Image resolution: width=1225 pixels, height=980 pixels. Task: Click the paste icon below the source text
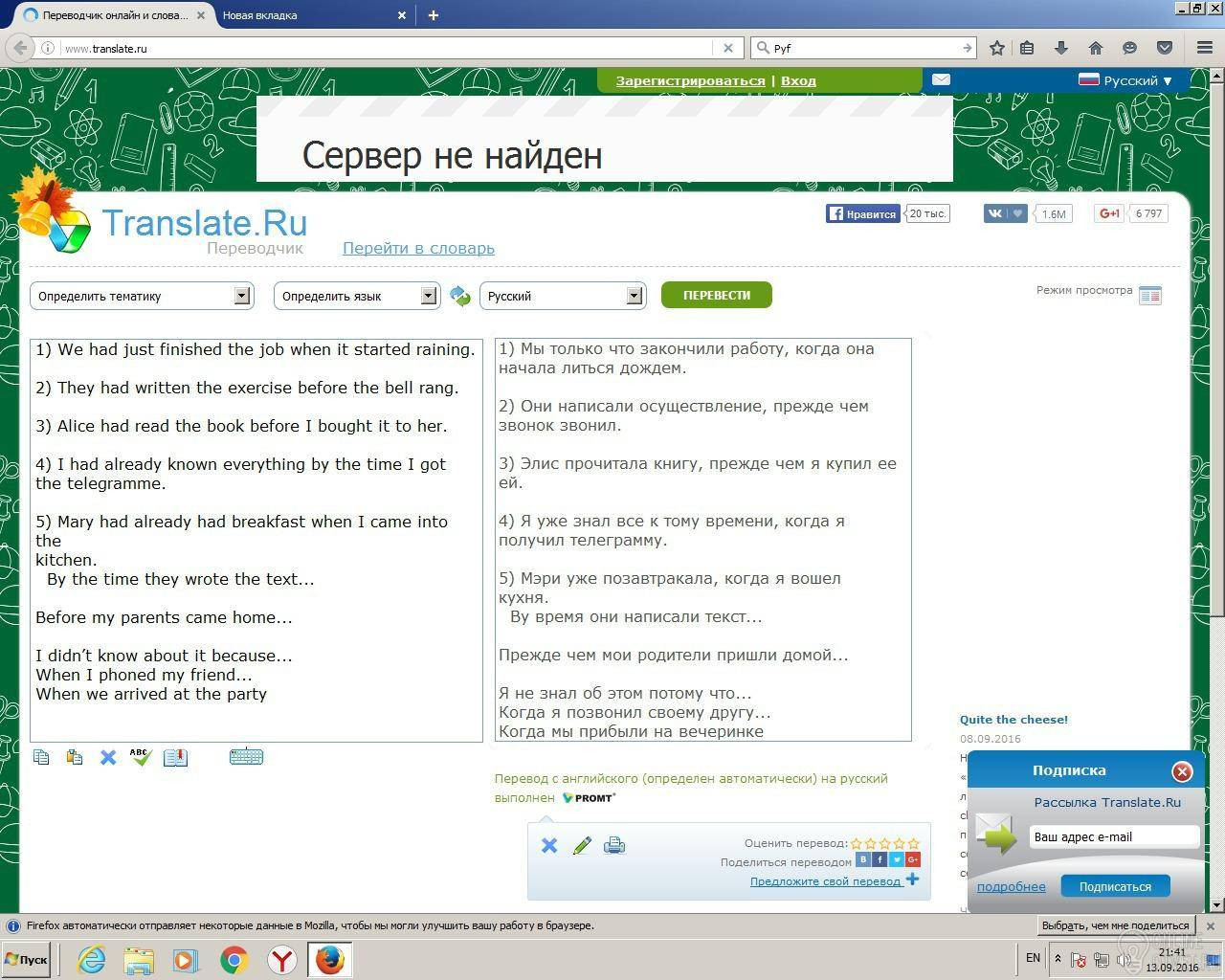tap(75, 757)
